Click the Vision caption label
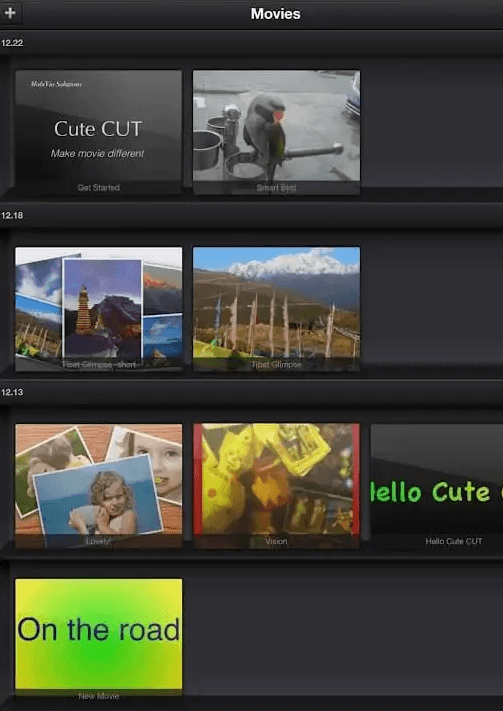Image resolution: width=503 pixels, height=711 pixels. pos(276,541)
